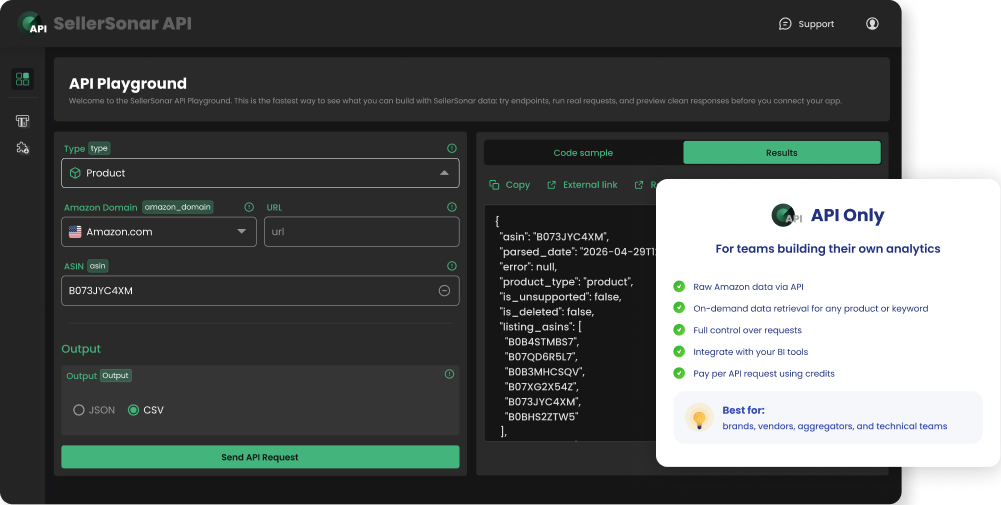1001x505 pixels.
Task: Click checkmark beside Integrate with your BI tools
Action: coord(679,351)
